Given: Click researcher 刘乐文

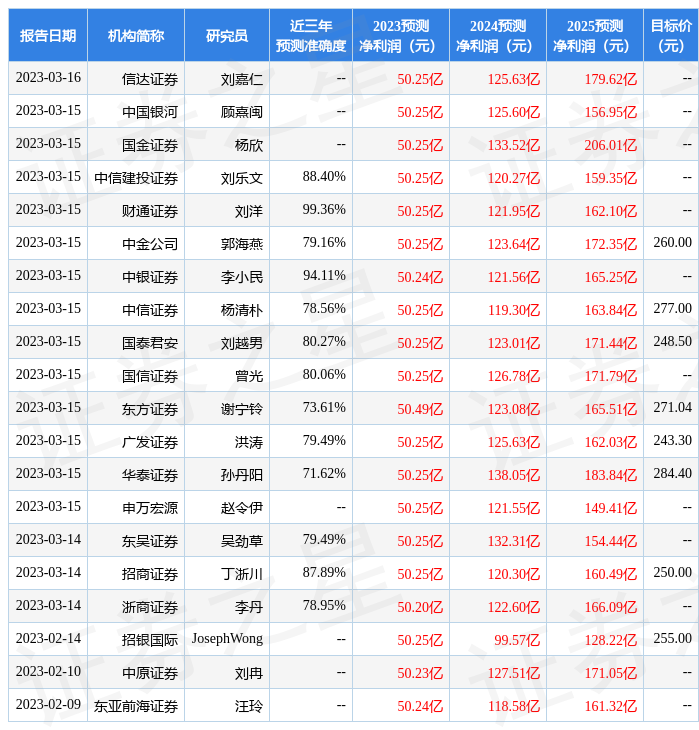Looking at the screenshot, I should [242, 178].
